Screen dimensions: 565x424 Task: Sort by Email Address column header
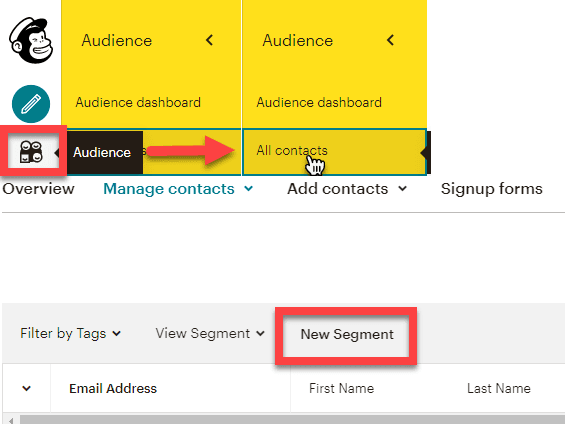(x=113, y=388)
